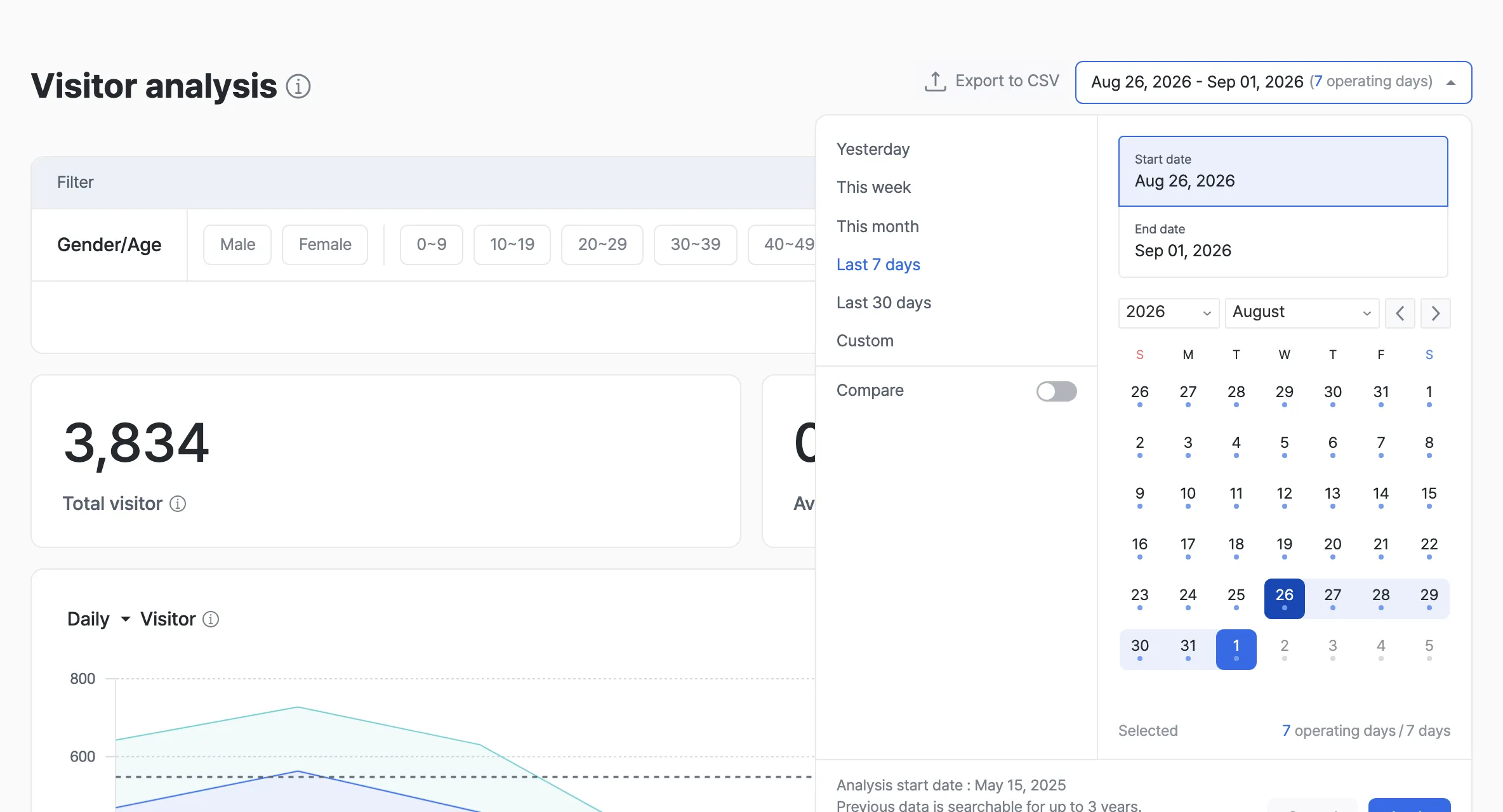
Task: Open the Daily interval dropdown
Action: (x=98, y=619)
